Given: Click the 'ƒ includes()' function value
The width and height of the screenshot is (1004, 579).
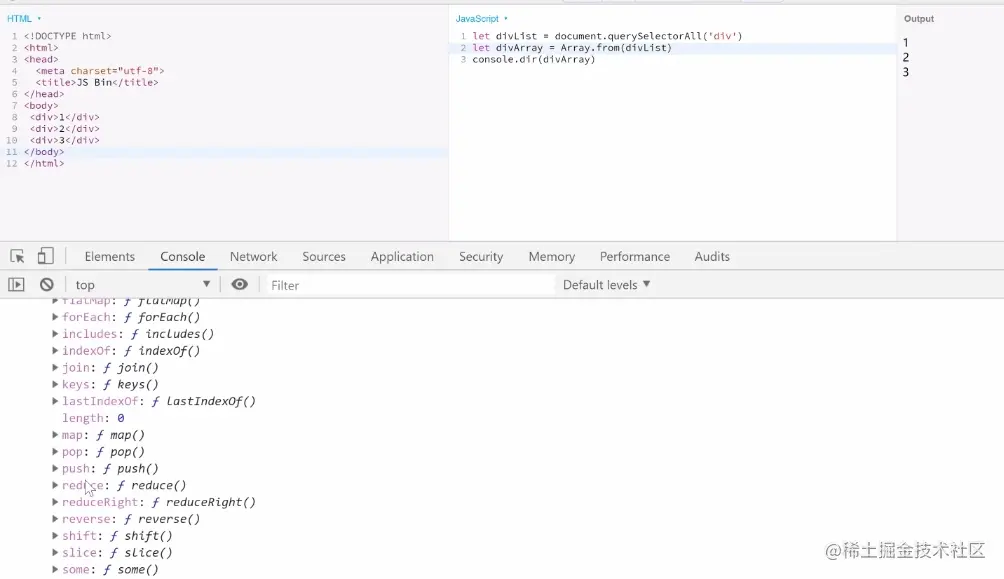Looking at the screenshot, I should point(172,334).
